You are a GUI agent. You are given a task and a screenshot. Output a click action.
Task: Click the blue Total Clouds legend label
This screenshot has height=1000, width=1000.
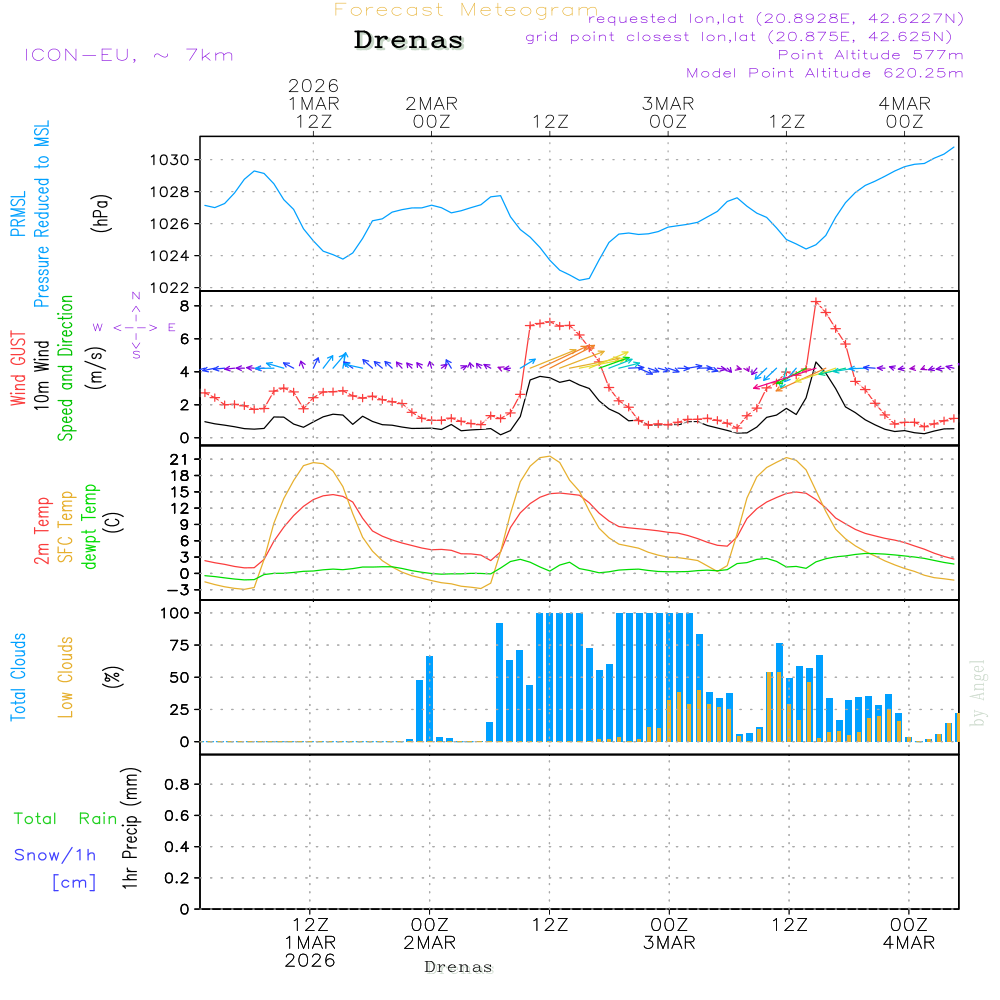(18, 676)
